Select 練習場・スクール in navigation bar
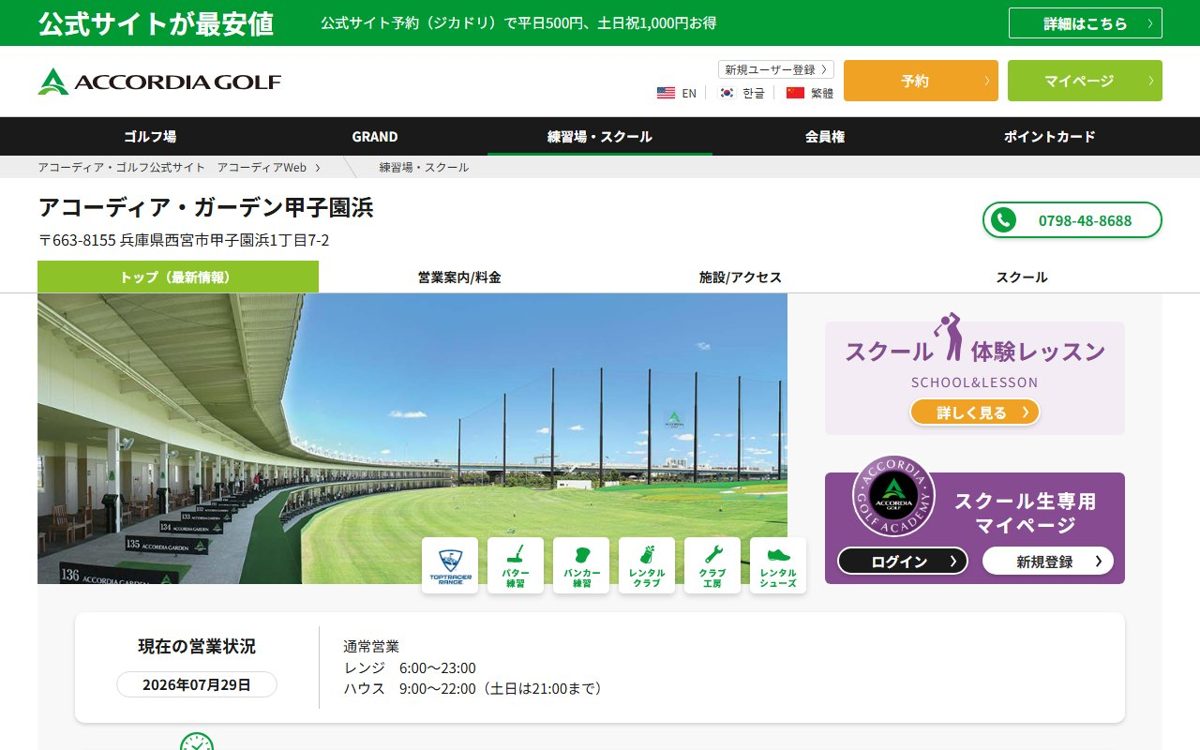Image resolution: width=1200 pixels, height=750 pixels. (x=600, y=137)
